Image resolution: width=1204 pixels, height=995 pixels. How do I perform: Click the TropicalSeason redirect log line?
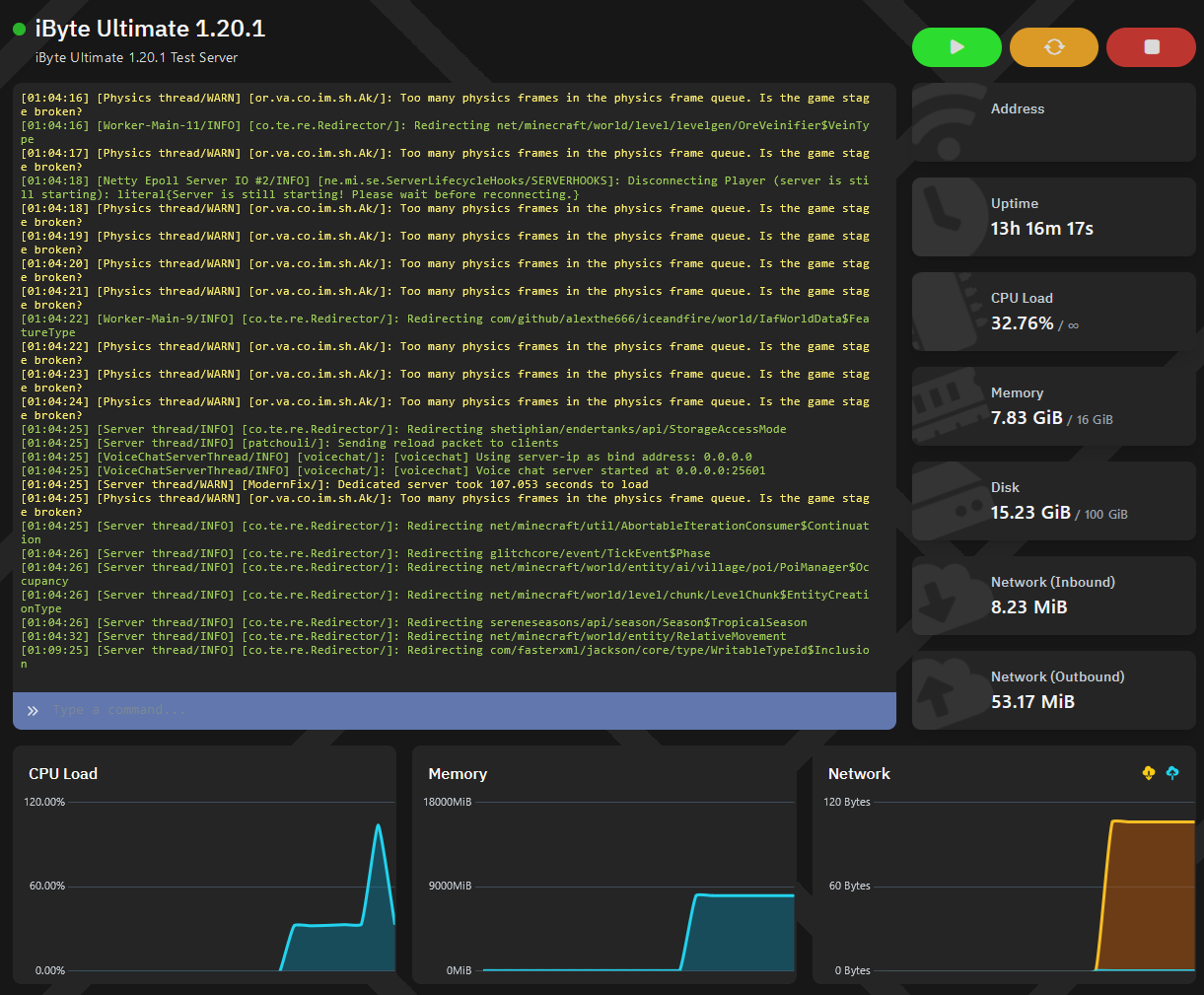413,623
